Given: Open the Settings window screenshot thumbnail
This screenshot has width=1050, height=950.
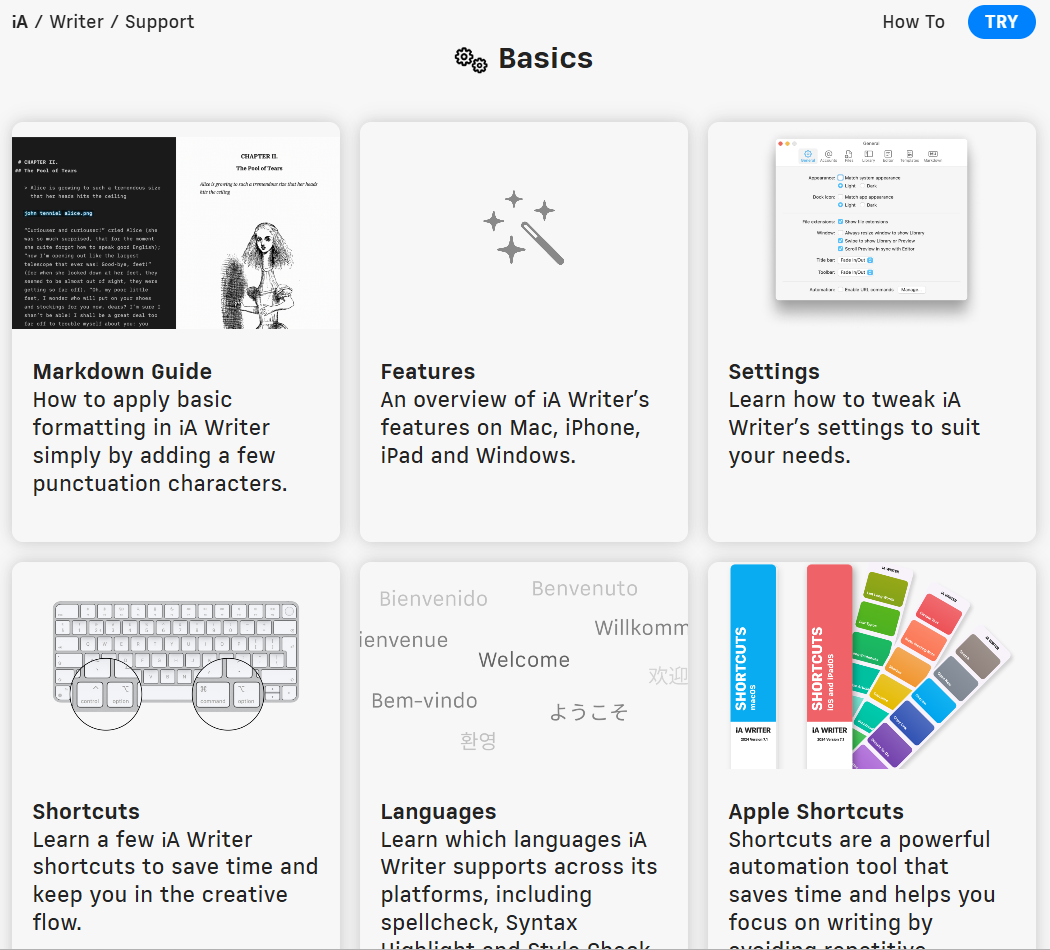Looking at the screenshot, I should tap(871, 219).
